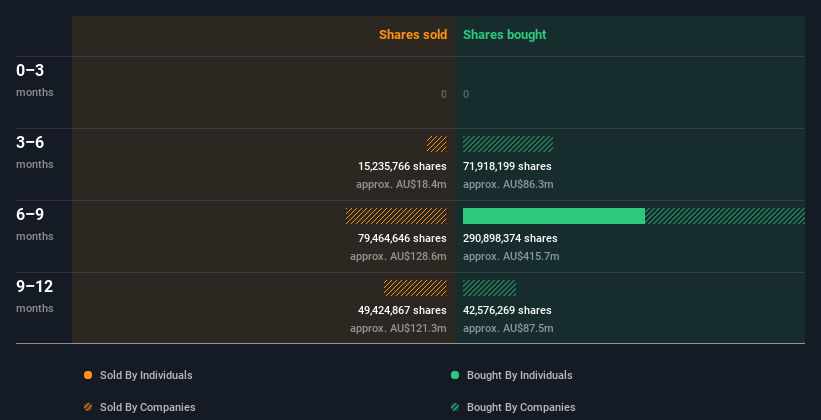Click the hatched green bar in 9–12 months

(x=490, y=288)
